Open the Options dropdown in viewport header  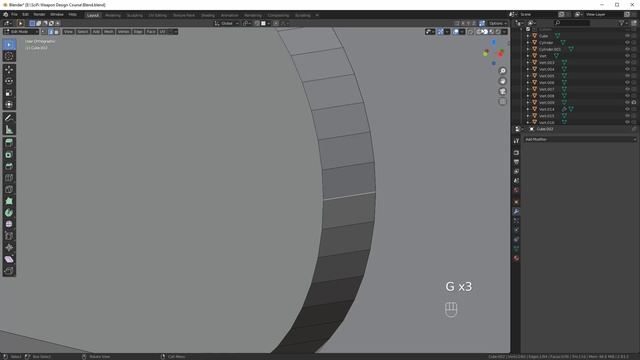pyautogui.click(x=498, y=23)
